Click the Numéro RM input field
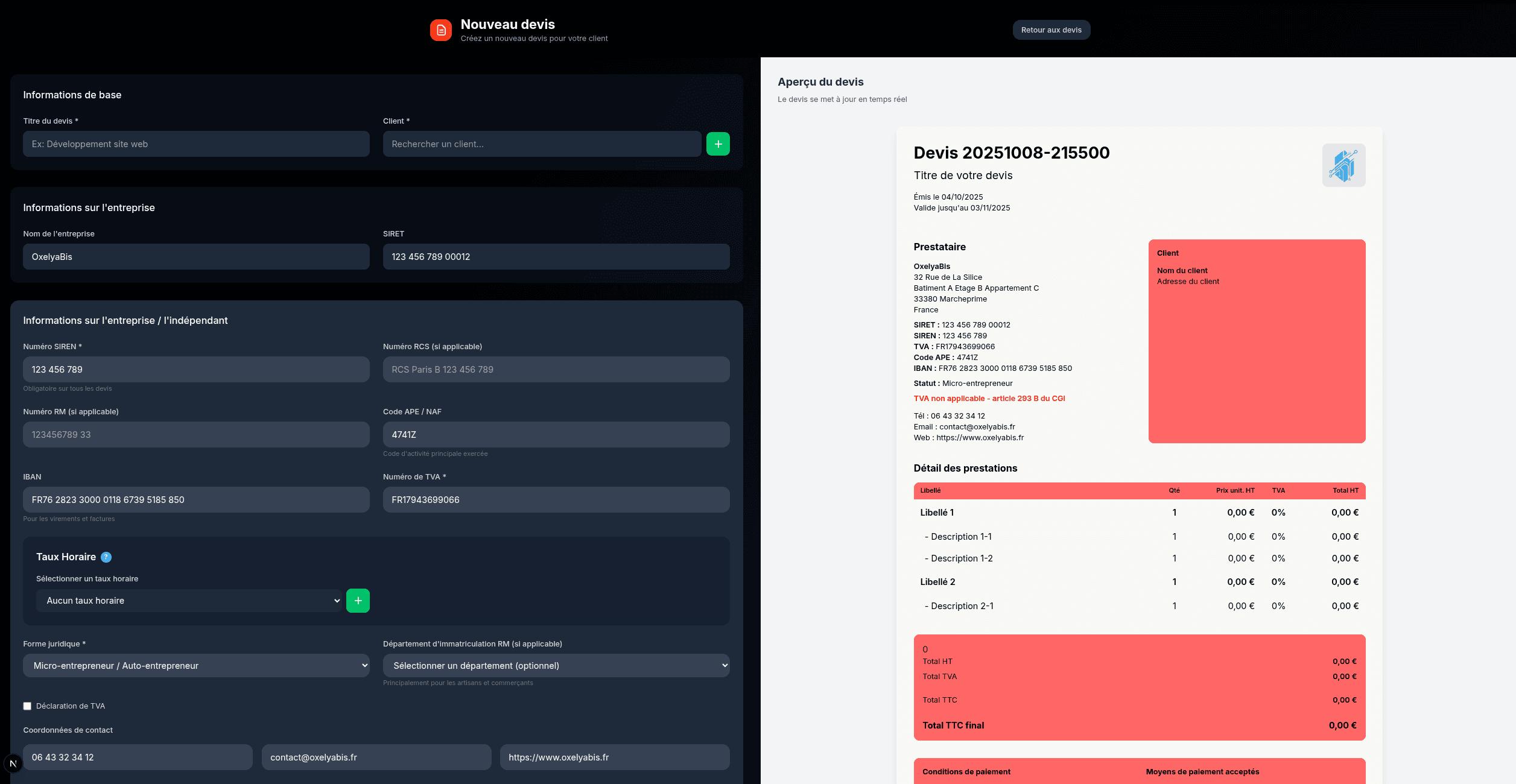Viewport: 1516px width, 784px height. [x=196, y=435]
